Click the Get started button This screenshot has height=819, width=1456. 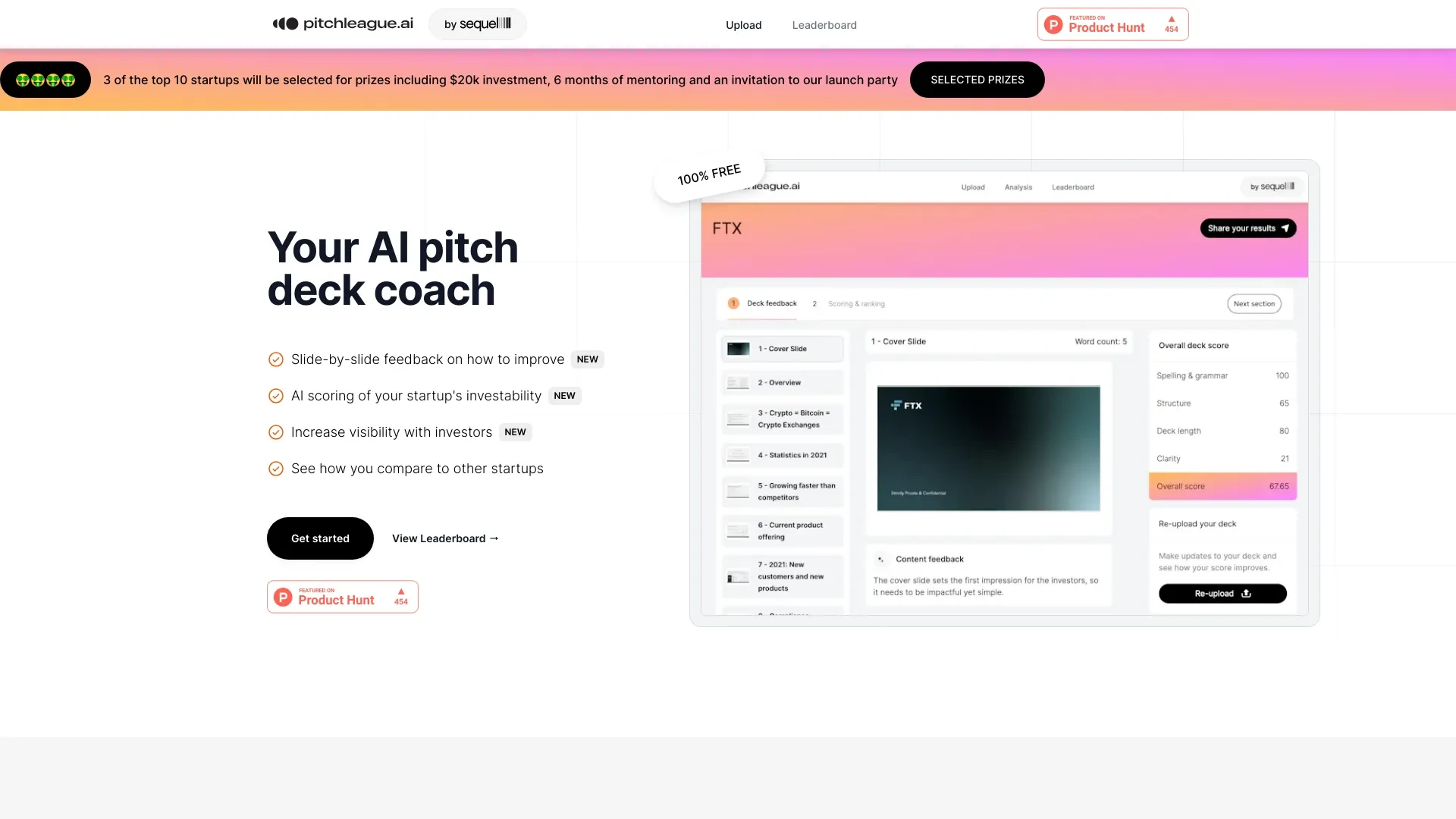[320, 538]
